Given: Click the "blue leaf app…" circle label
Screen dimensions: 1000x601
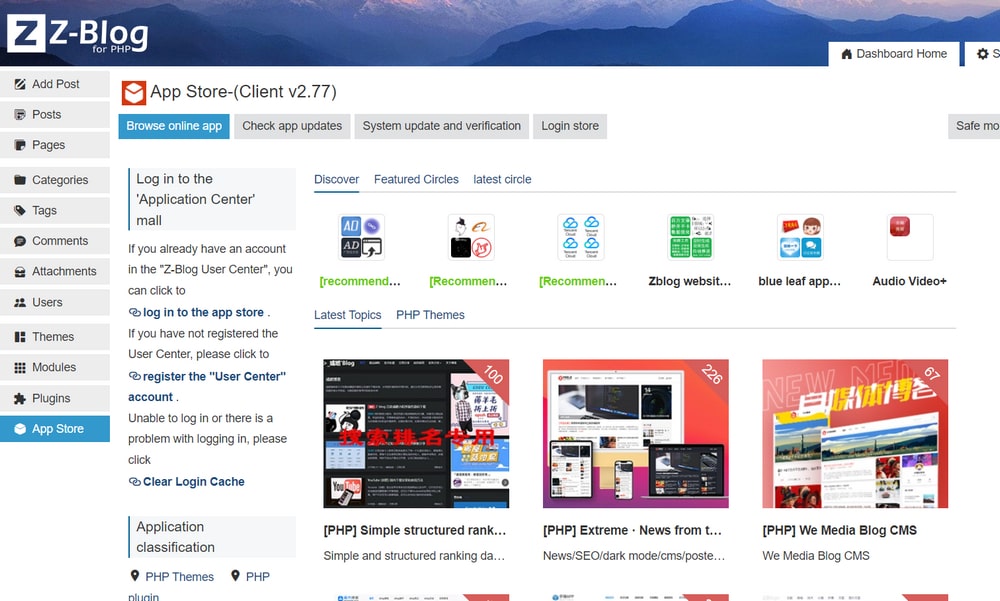Looking at the screenshot, I should click(799, 281).
